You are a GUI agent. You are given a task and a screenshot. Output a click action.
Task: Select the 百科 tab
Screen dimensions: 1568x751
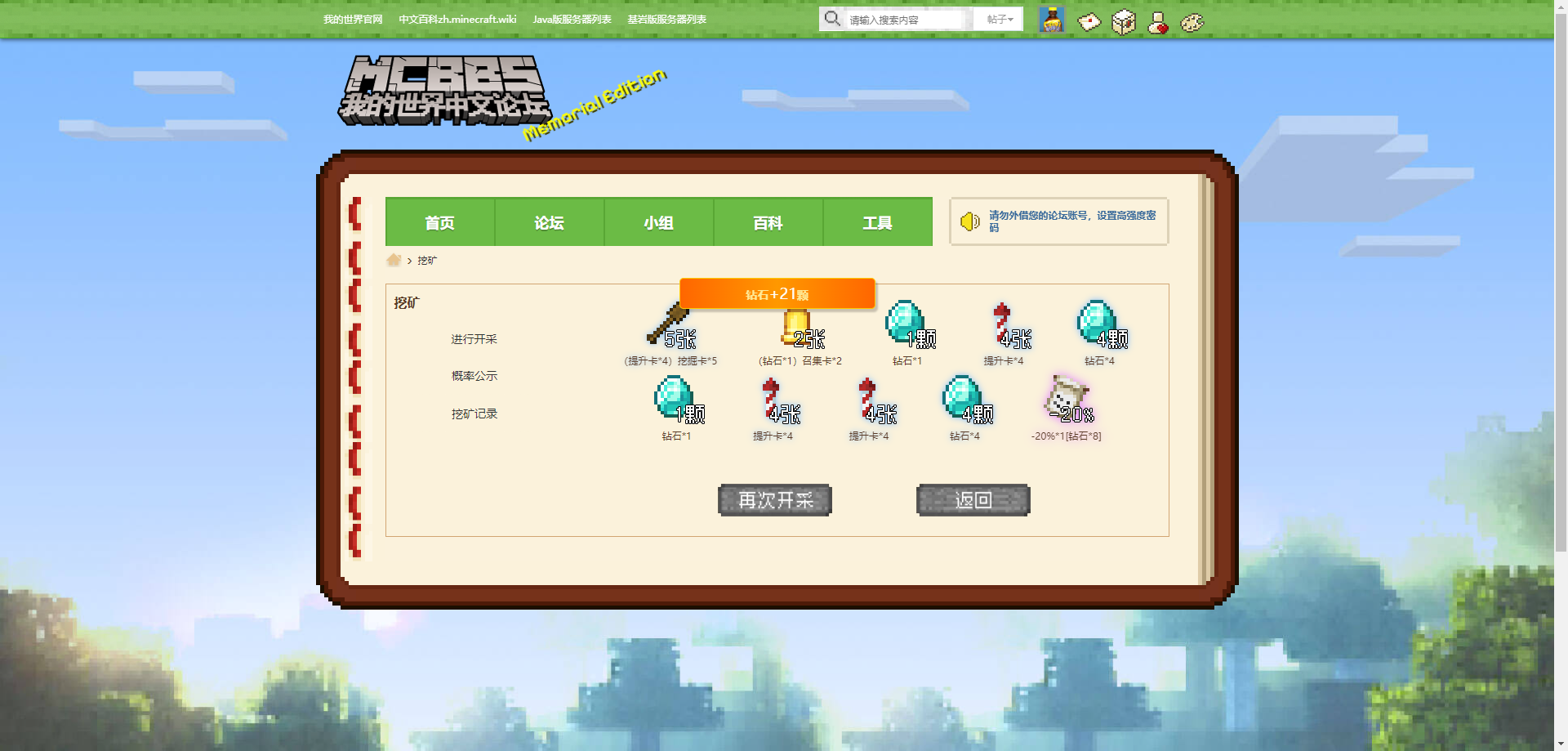[x=768, y=222]
